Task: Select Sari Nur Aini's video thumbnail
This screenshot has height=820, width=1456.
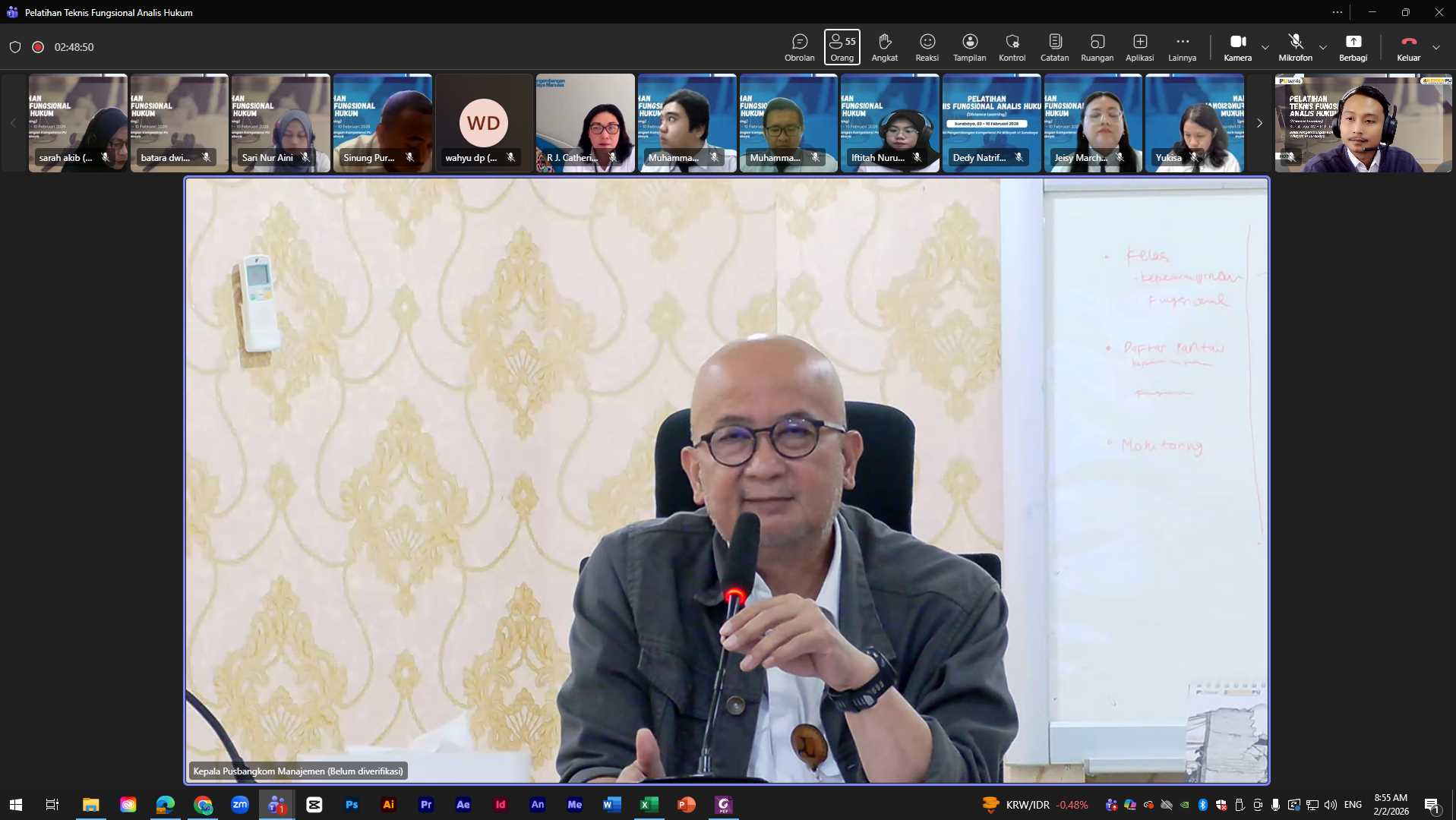Action: 280,123
